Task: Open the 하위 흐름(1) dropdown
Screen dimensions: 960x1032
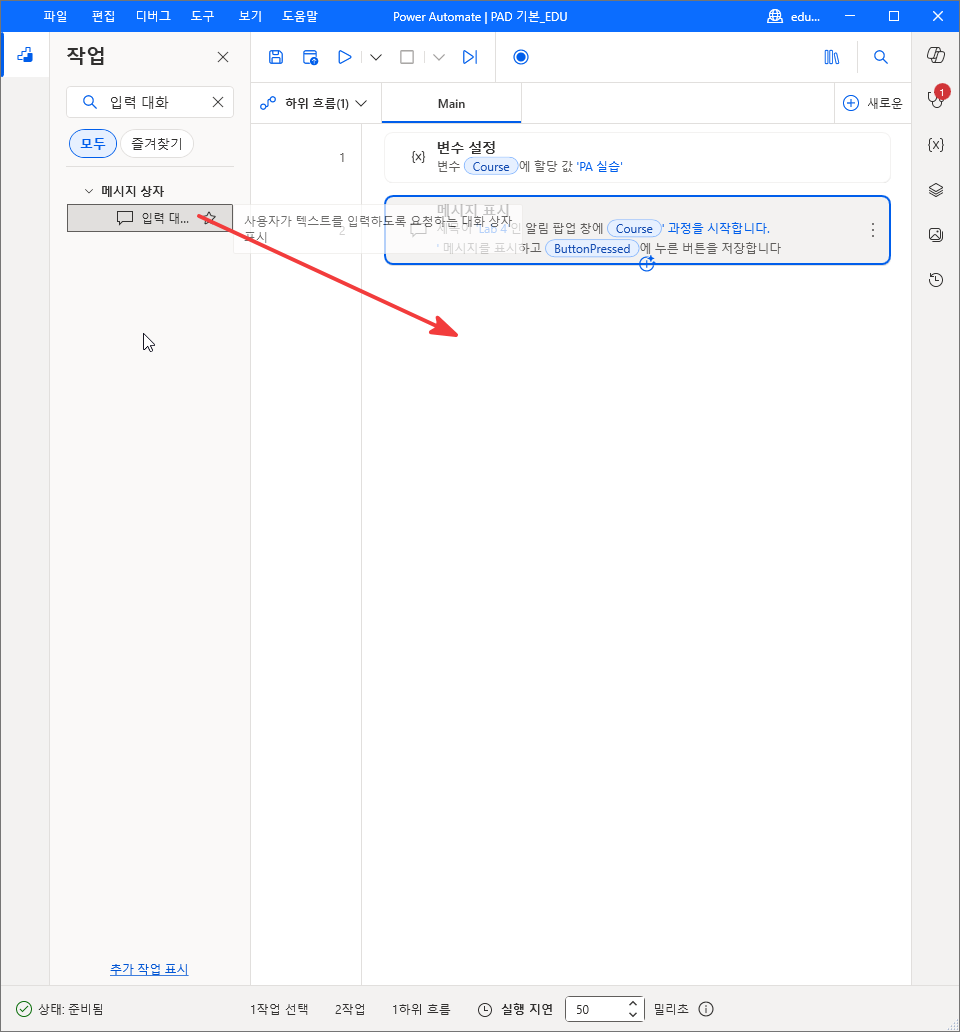Action: [x=314, y=103]
